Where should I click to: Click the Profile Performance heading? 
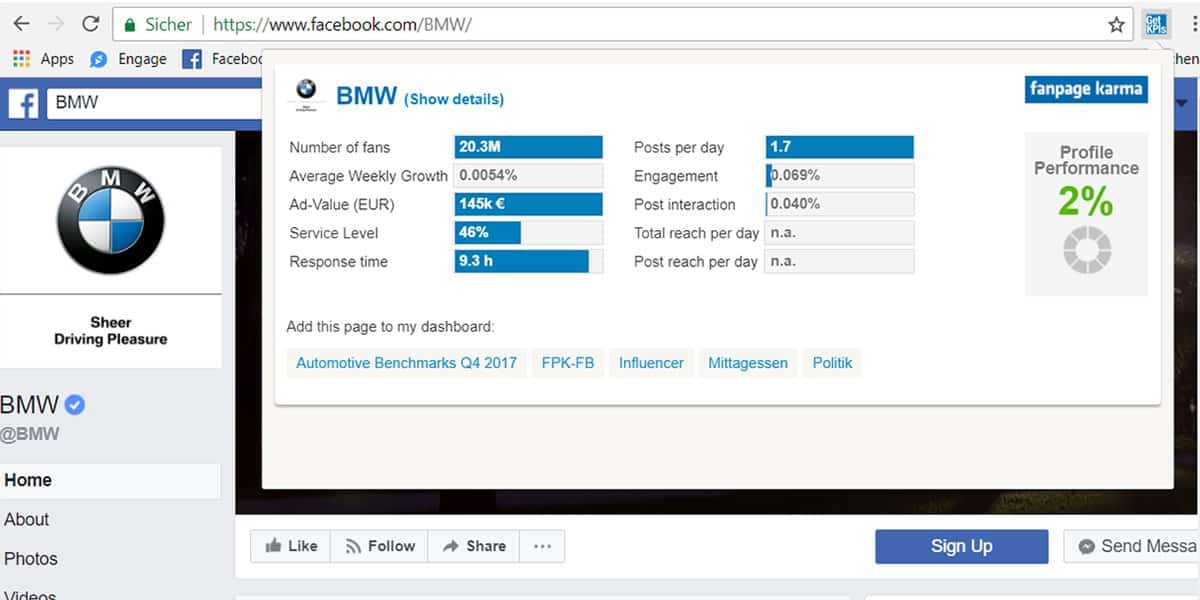point(1086,160)
